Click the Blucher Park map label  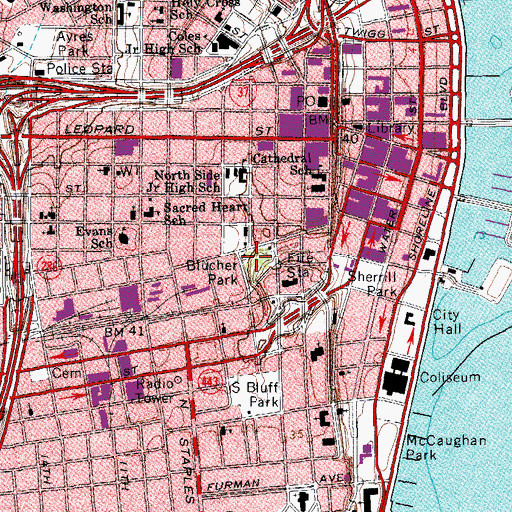(213, 272)
